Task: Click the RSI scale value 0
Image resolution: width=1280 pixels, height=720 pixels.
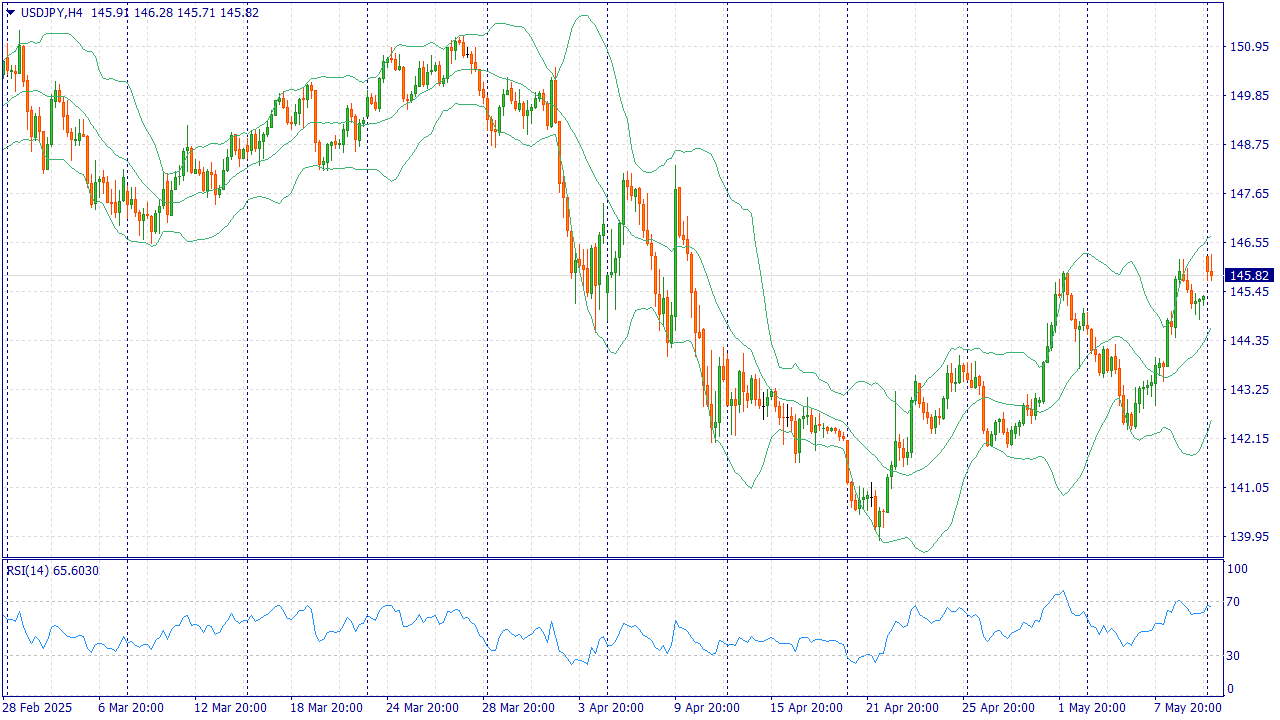Action: [1231, 689]
